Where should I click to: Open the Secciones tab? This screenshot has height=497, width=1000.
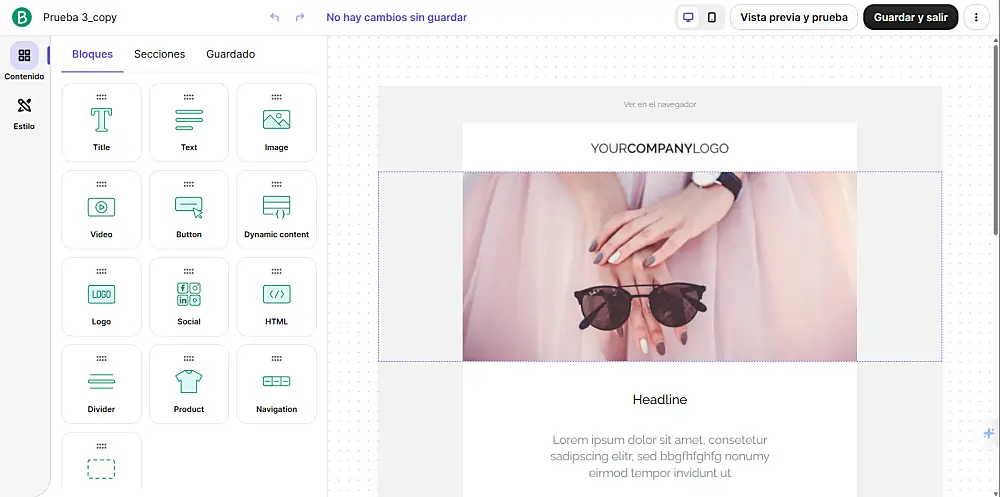159,54
